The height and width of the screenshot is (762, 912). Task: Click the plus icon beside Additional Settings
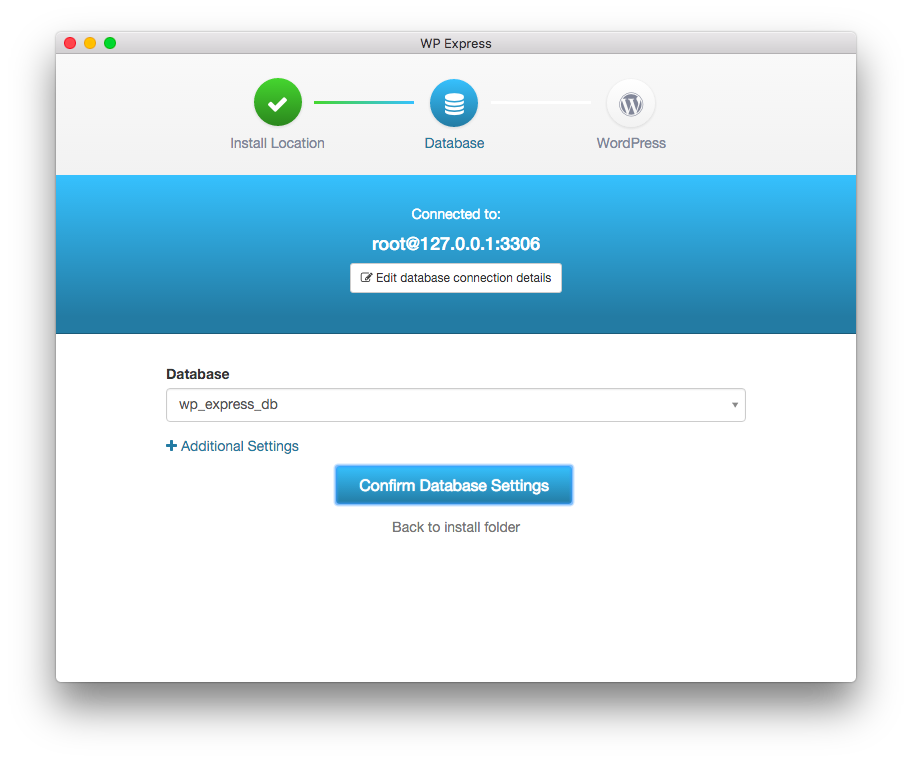click(x=171, y=446)
